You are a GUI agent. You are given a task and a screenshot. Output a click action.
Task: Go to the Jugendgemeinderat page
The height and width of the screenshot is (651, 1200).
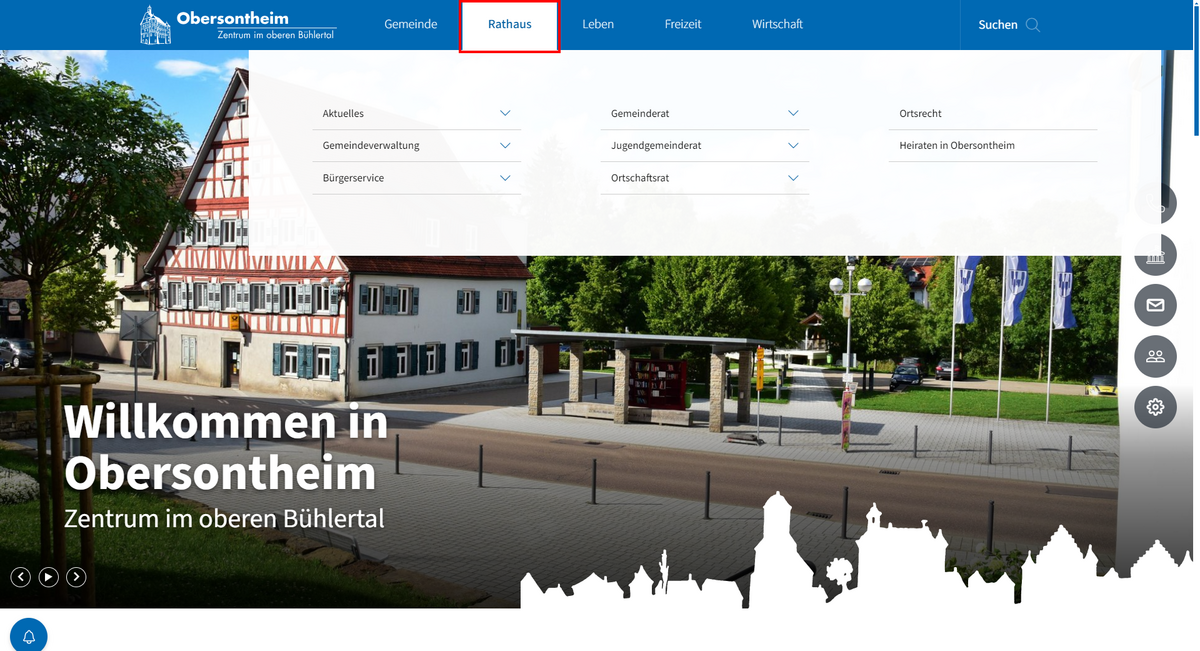(x=656, y=146)
